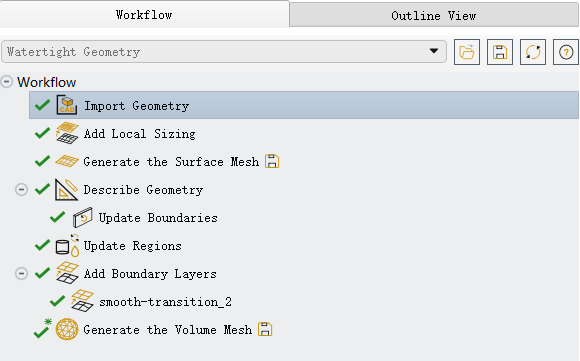Viewport: 580px width, 361px height.
Task: Open the workflow help question icon
Action: click(566, 52)
